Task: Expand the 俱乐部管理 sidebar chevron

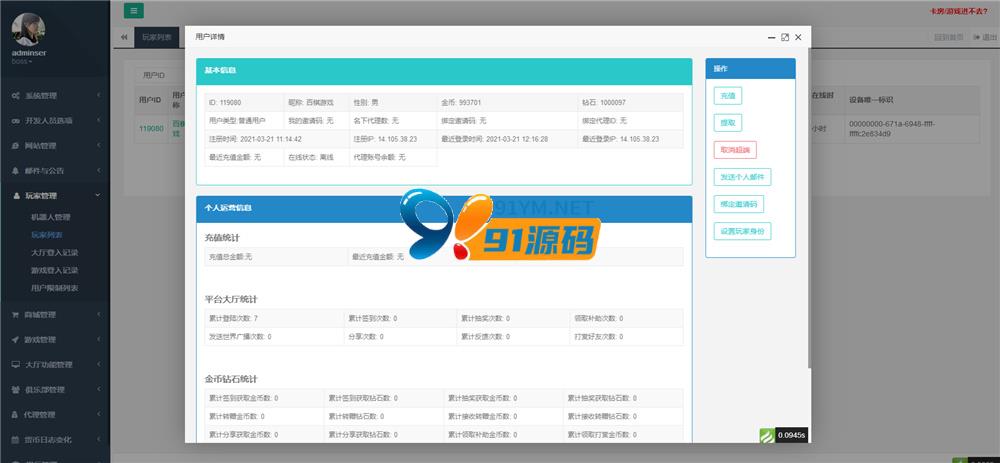Action: [98, 390]
